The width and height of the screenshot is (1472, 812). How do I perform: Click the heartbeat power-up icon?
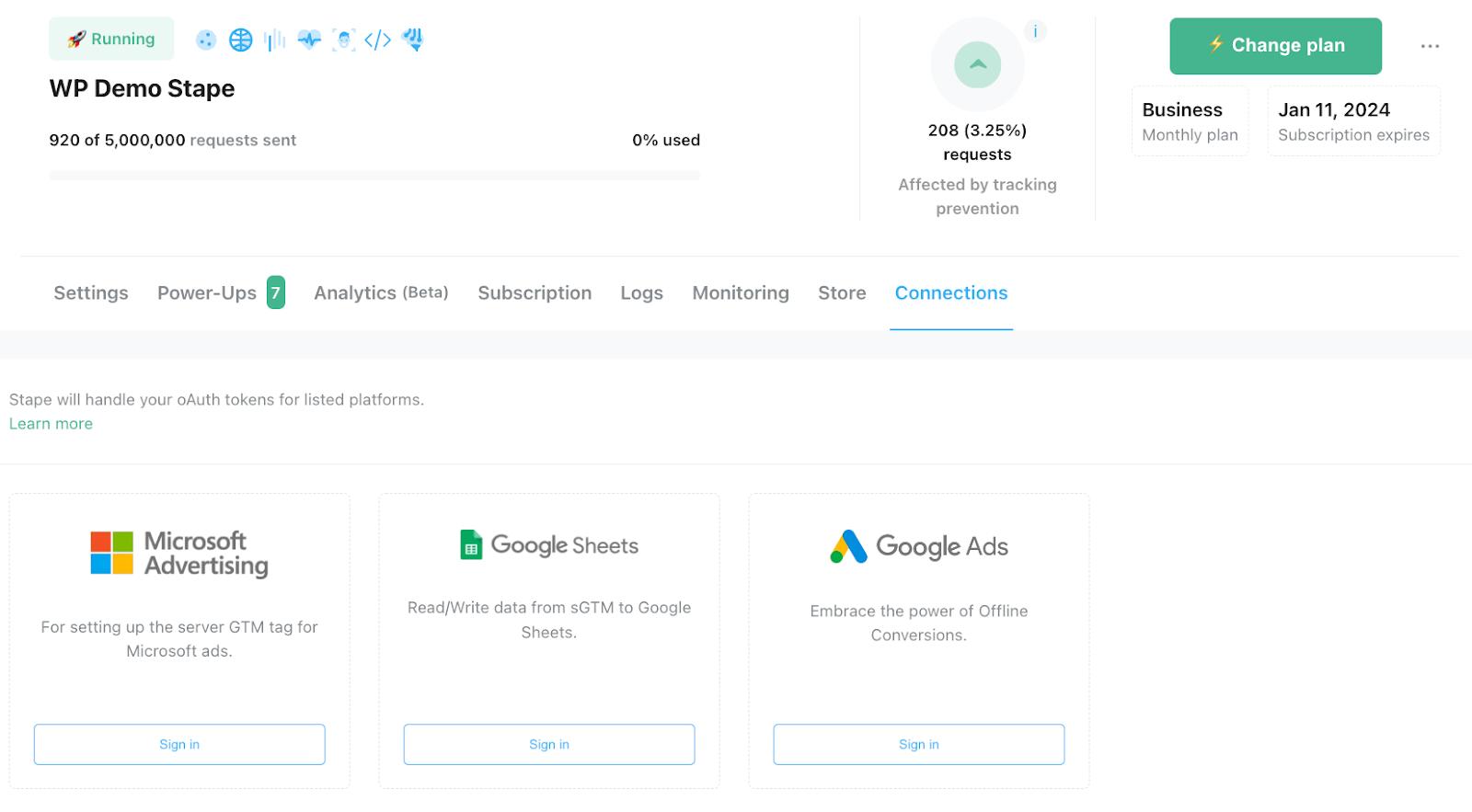tap(309, 40)
